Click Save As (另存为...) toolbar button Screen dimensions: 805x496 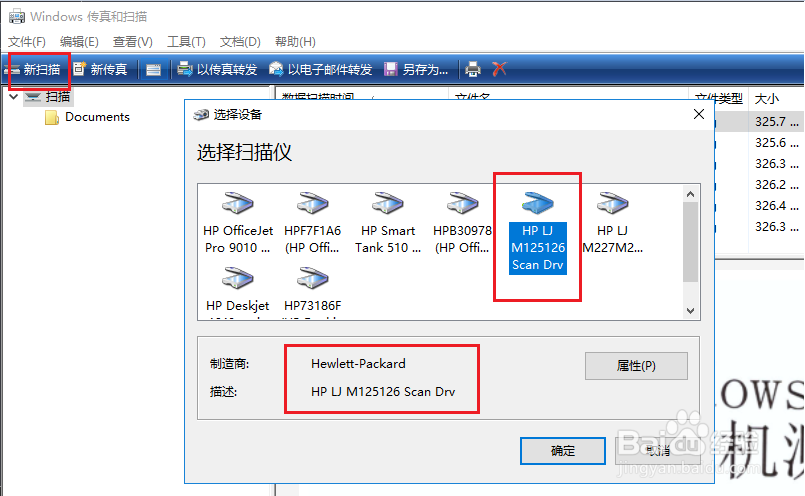click(x=416, y=69)
